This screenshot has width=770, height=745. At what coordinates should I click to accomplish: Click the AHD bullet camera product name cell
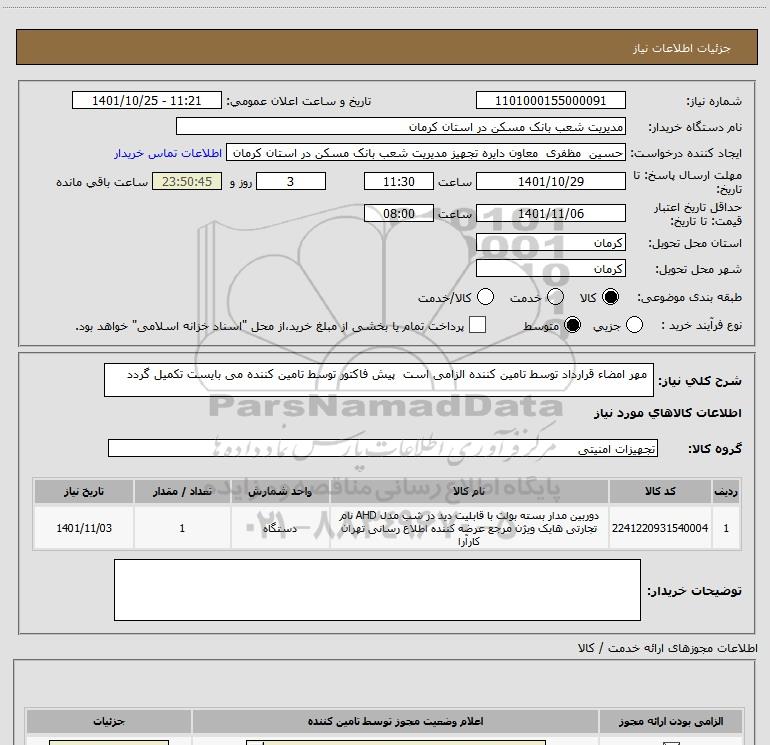(x=469, y=528)
